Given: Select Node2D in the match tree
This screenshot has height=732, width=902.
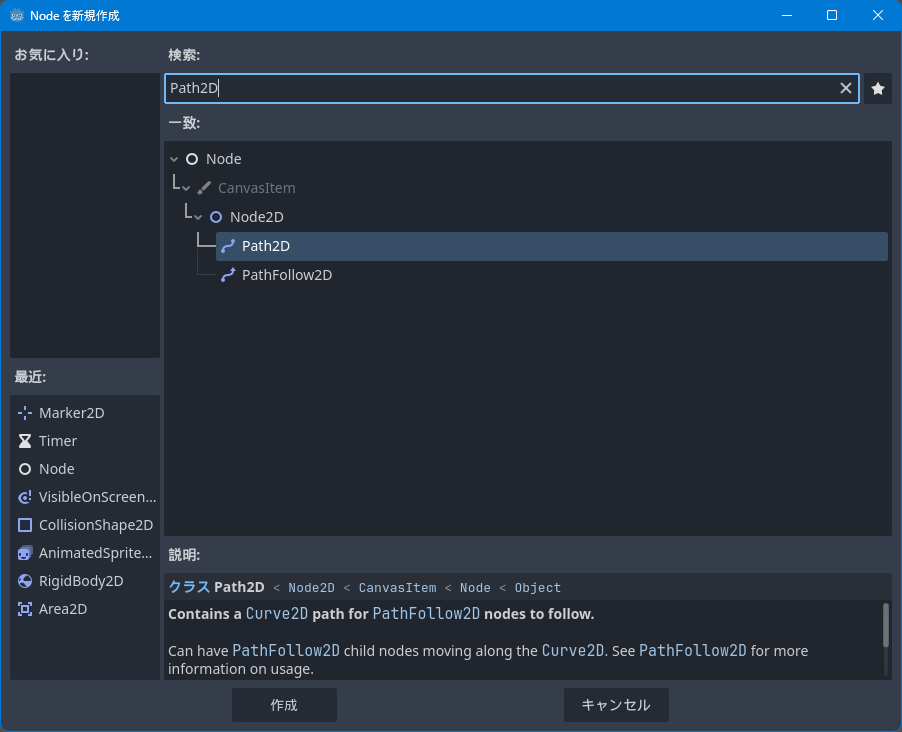Looking at the screenshot, I should (257, 217).
